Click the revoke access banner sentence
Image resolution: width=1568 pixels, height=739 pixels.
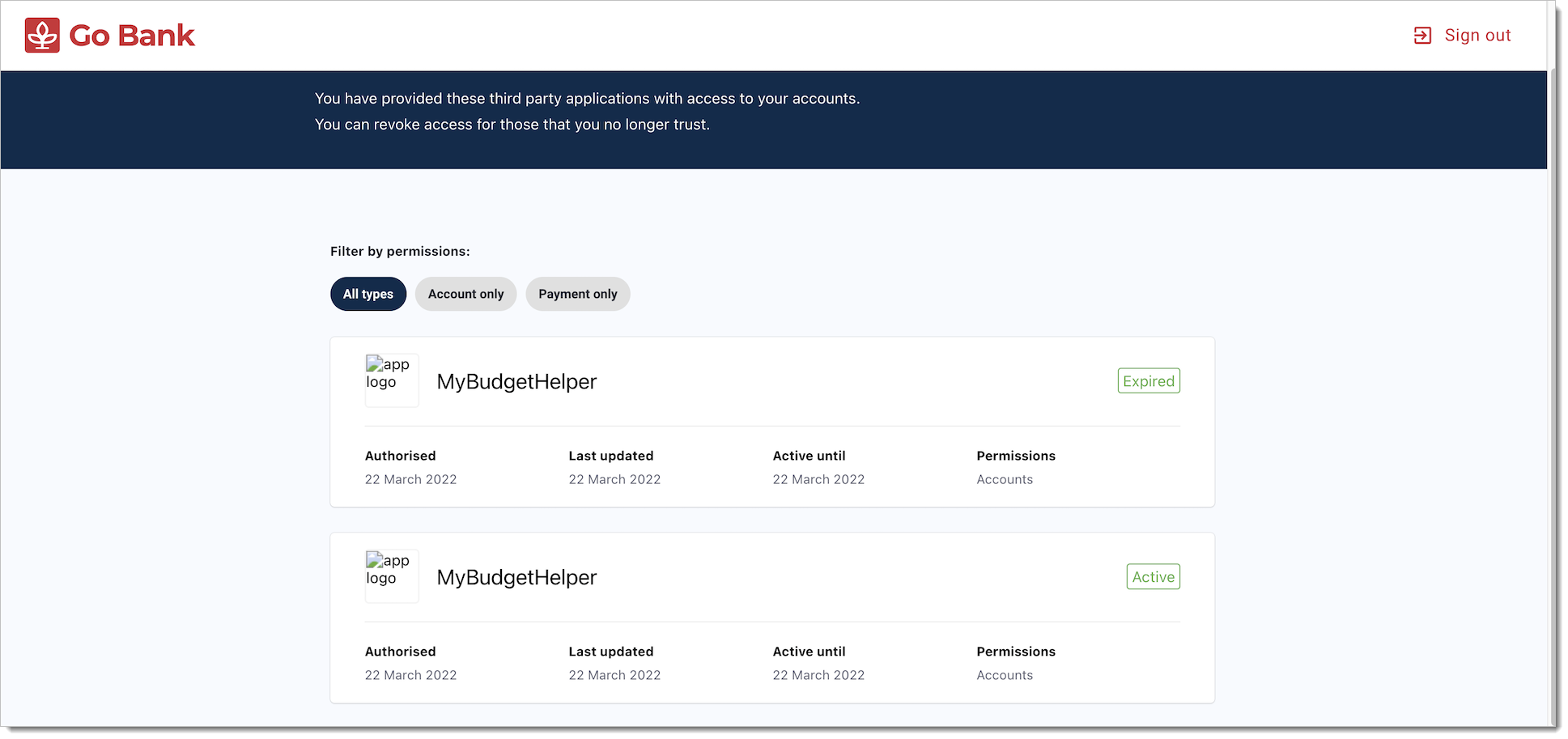pyautogui.click(x=512, y=125)
